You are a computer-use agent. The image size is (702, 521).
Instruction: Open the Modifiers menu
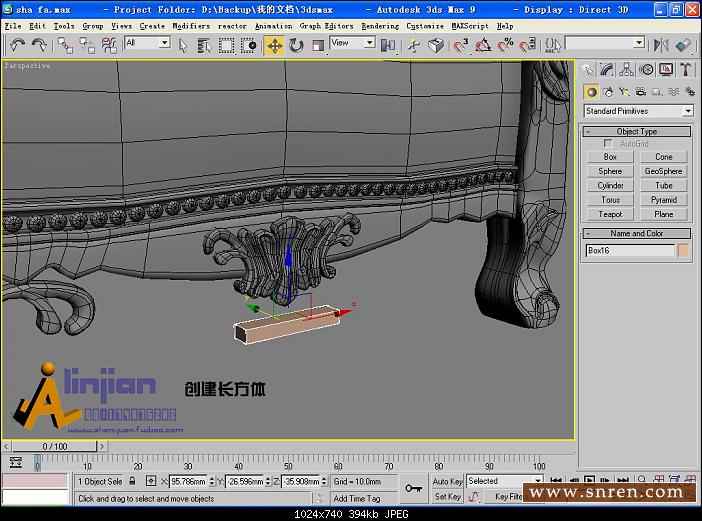[191, 26]
